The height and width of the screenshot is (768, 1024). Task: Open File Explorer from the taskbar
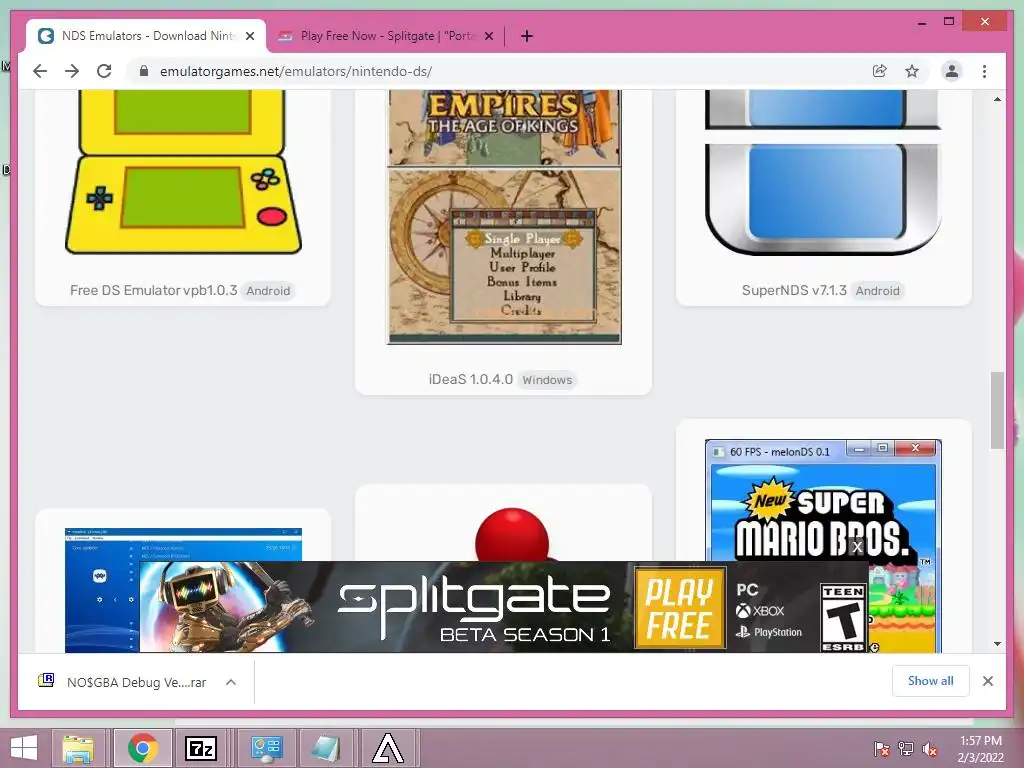(x=78, y=748)
